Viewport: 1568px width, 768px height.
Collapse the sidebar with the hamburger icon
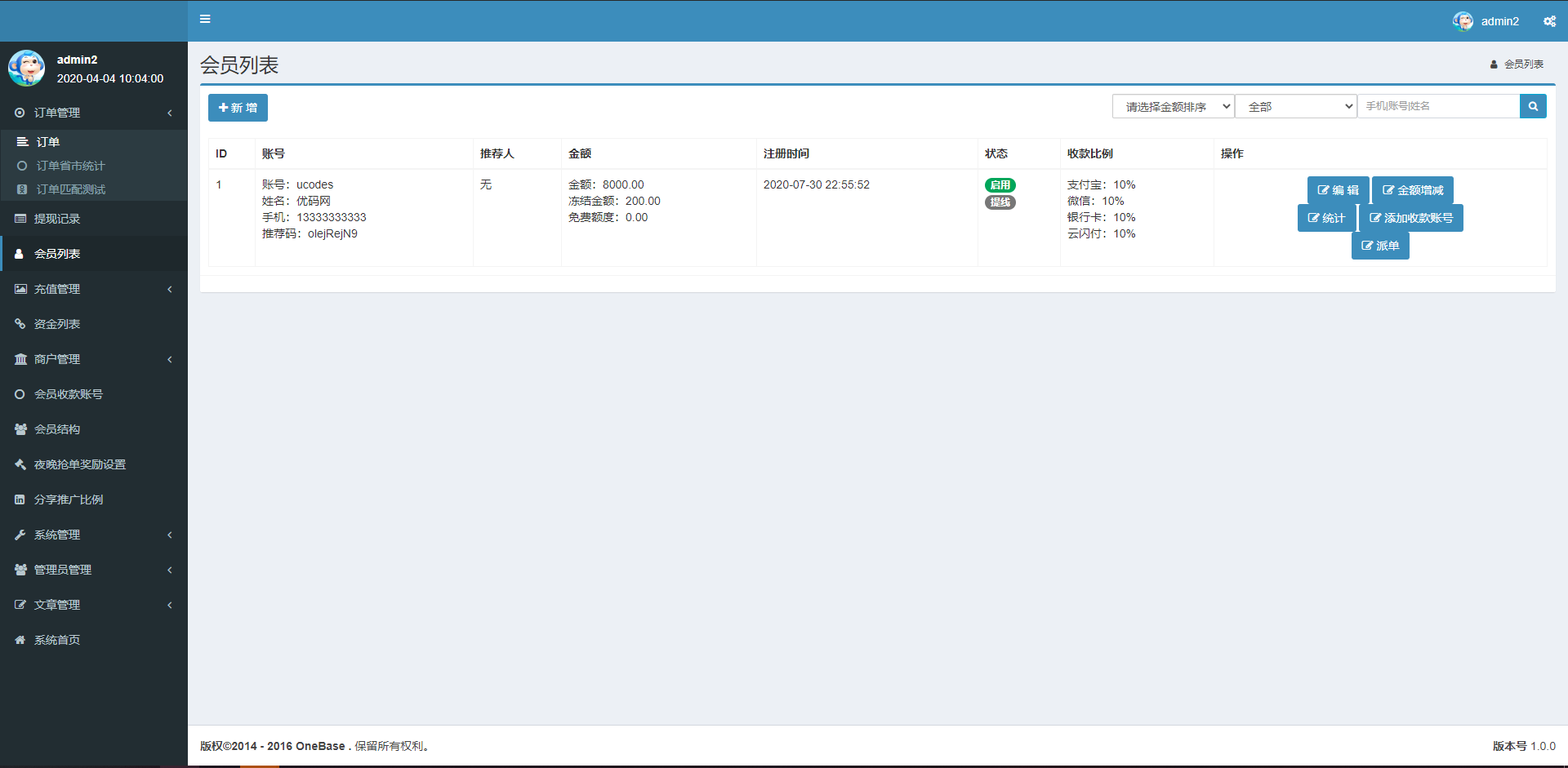[205, 19]
